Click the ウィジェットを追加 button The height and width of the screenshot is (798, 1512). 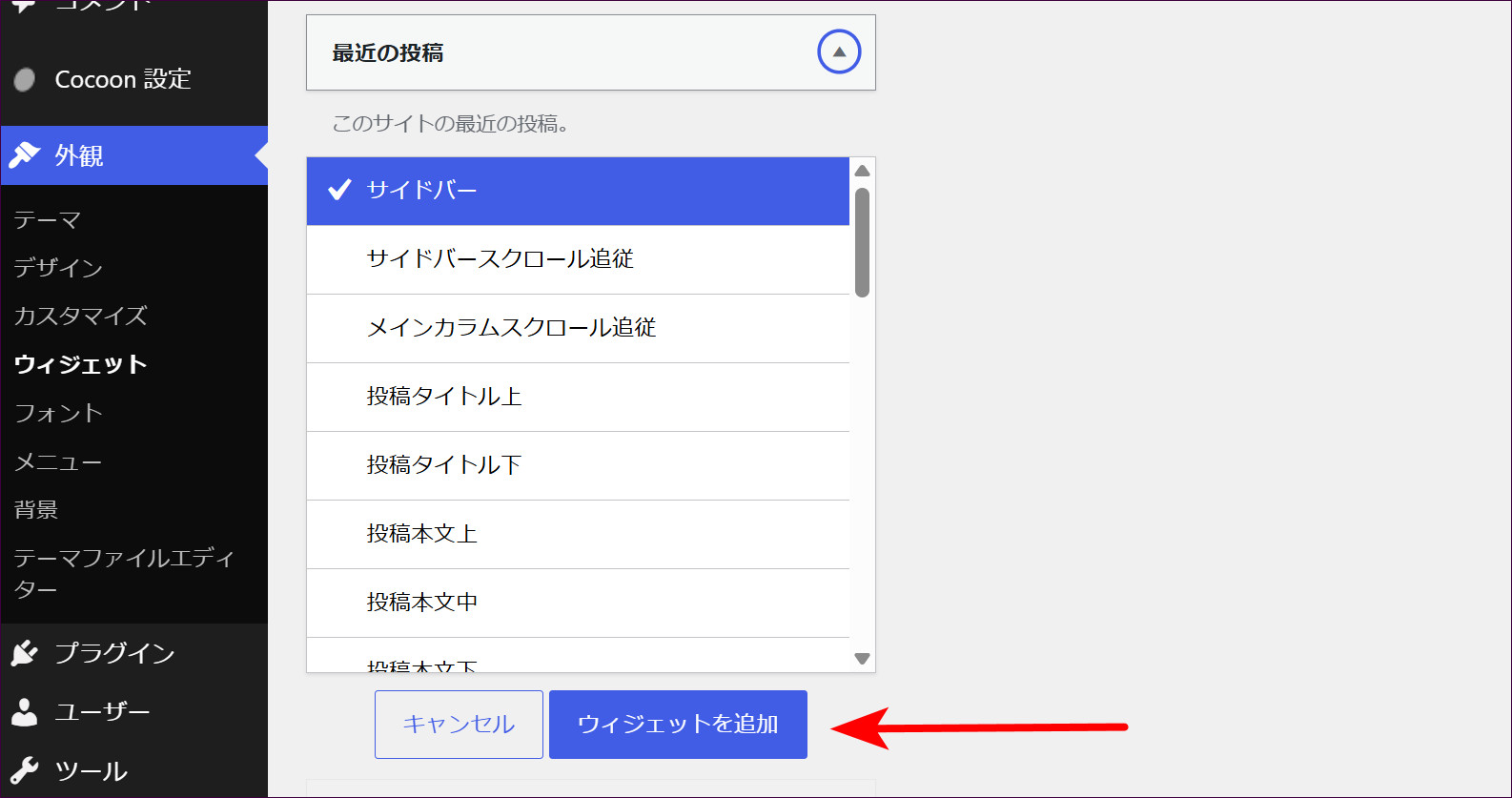(x=678, y=725)
